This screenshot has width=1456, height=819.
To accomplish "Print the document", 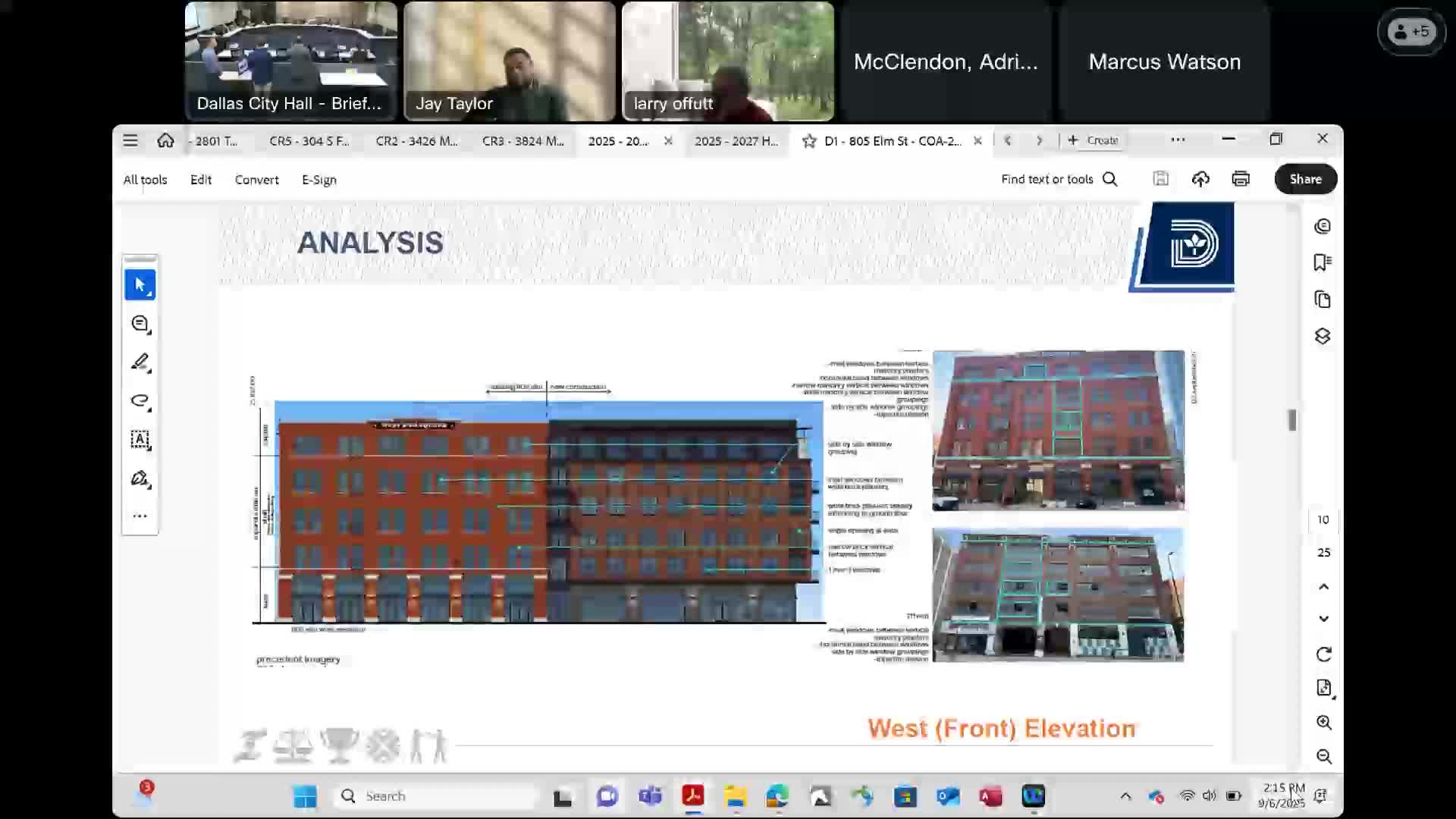I will coord(1241,179).
